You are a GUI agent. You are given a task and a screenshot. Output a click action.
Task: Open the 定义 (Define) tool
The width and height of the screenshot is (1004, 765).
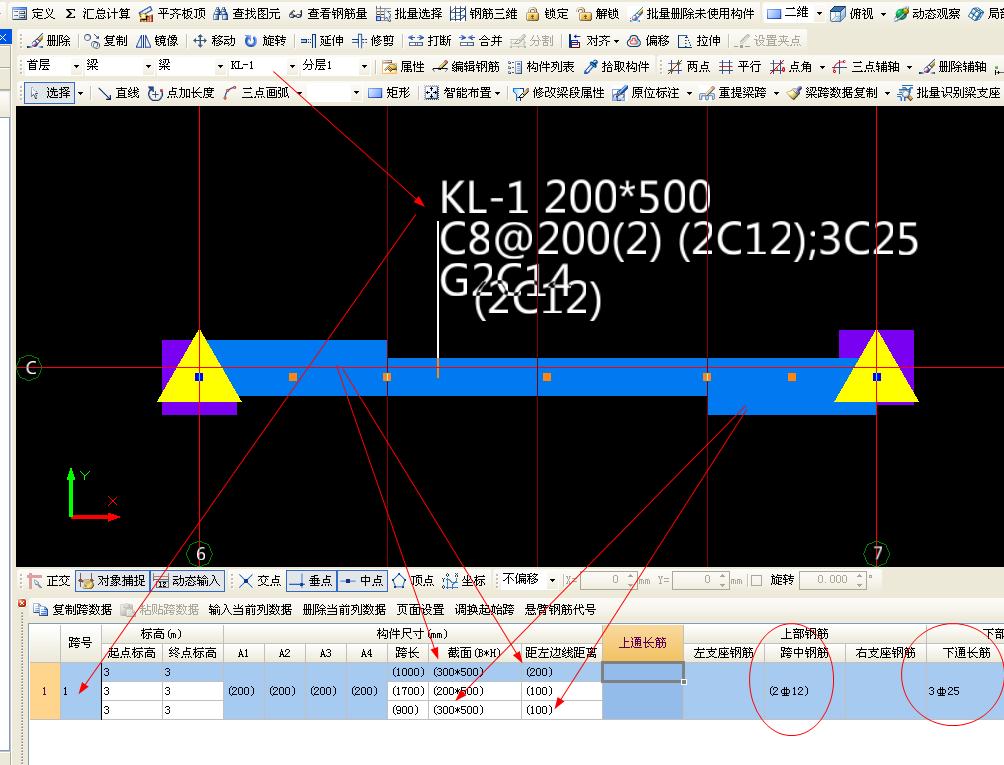(34, 13)
